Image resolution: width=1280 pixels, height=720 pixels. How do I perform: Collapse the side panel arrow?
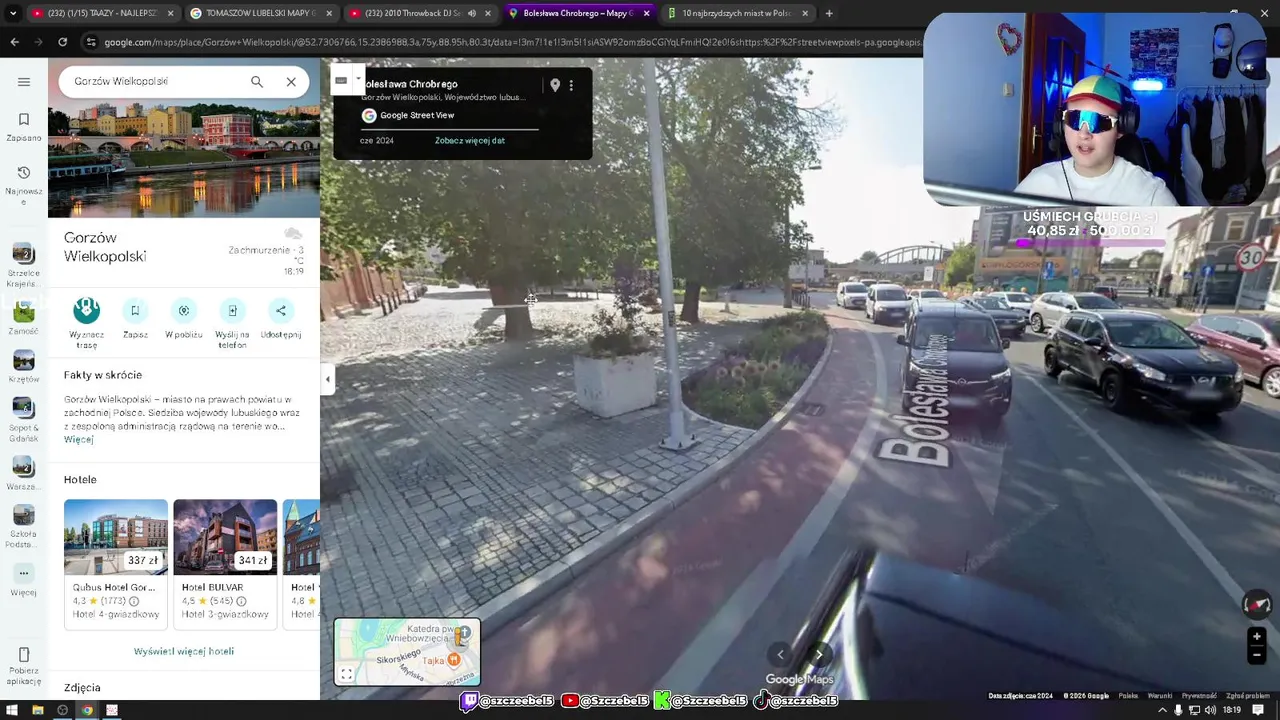tap(327, 379)
